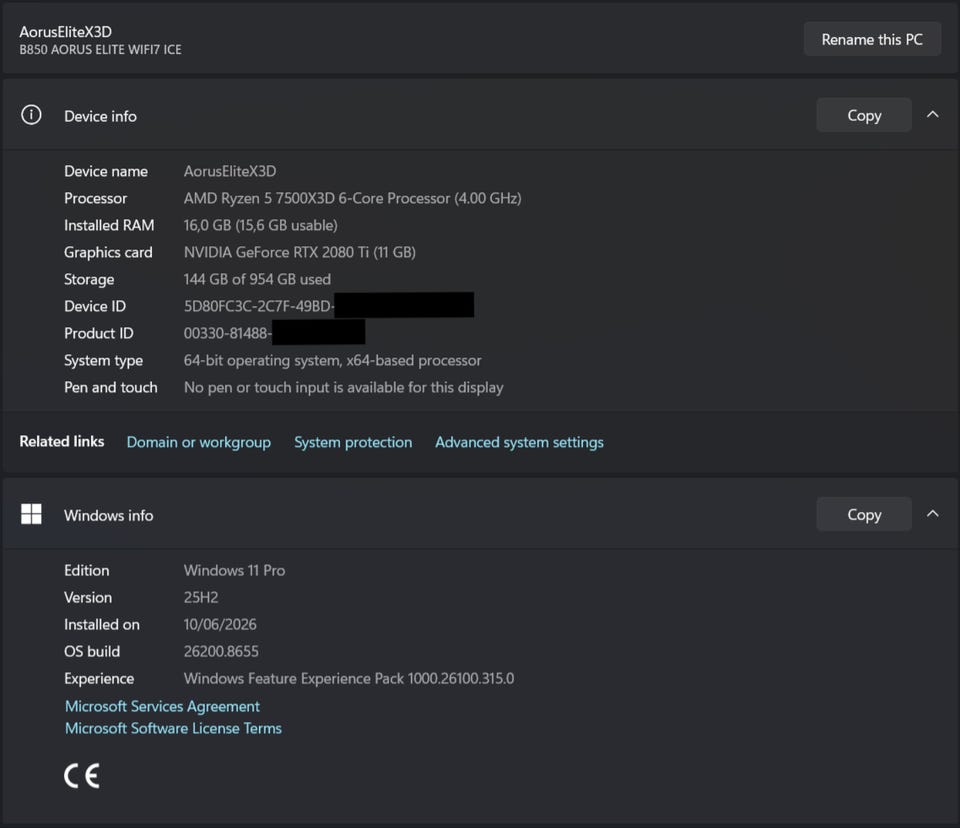Select the Windows Feature Experience Pack value

[x=349, y=679]
